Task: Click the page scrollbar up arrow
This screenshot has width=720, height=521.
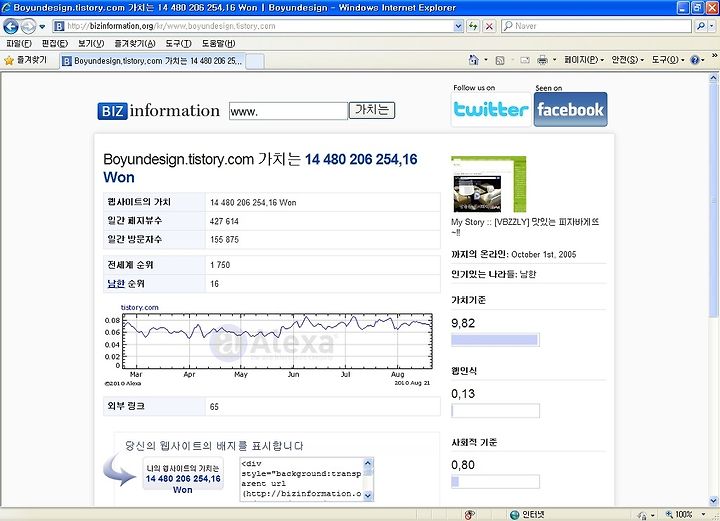Action: point(713,78)
